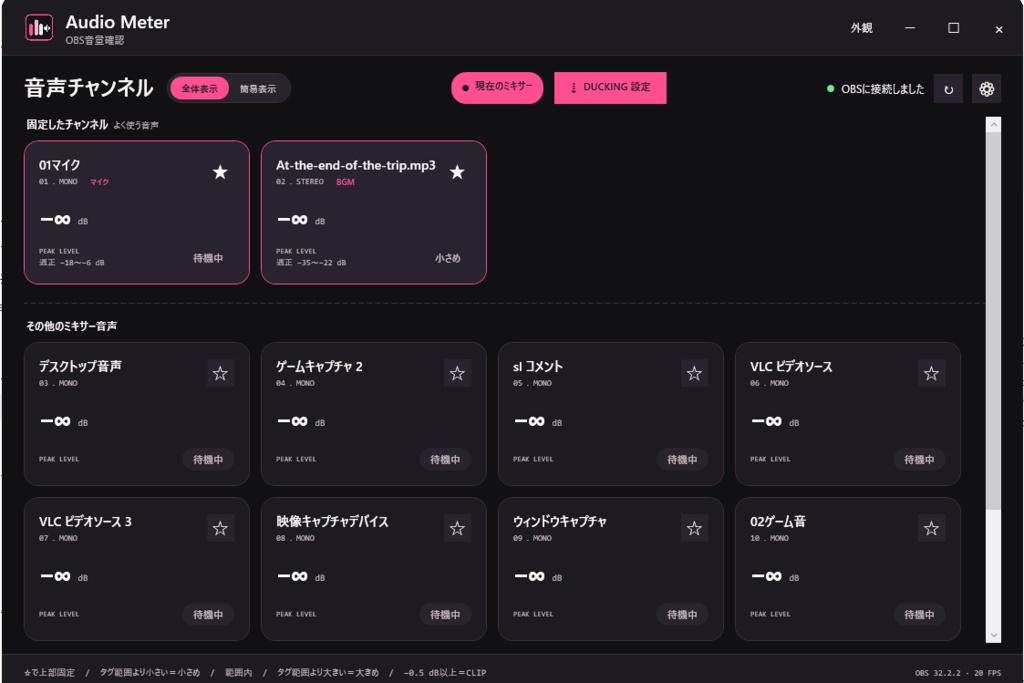Star the 02ゲーム音 channel
Screen dimensions: 1024x683
coord(931,528)
